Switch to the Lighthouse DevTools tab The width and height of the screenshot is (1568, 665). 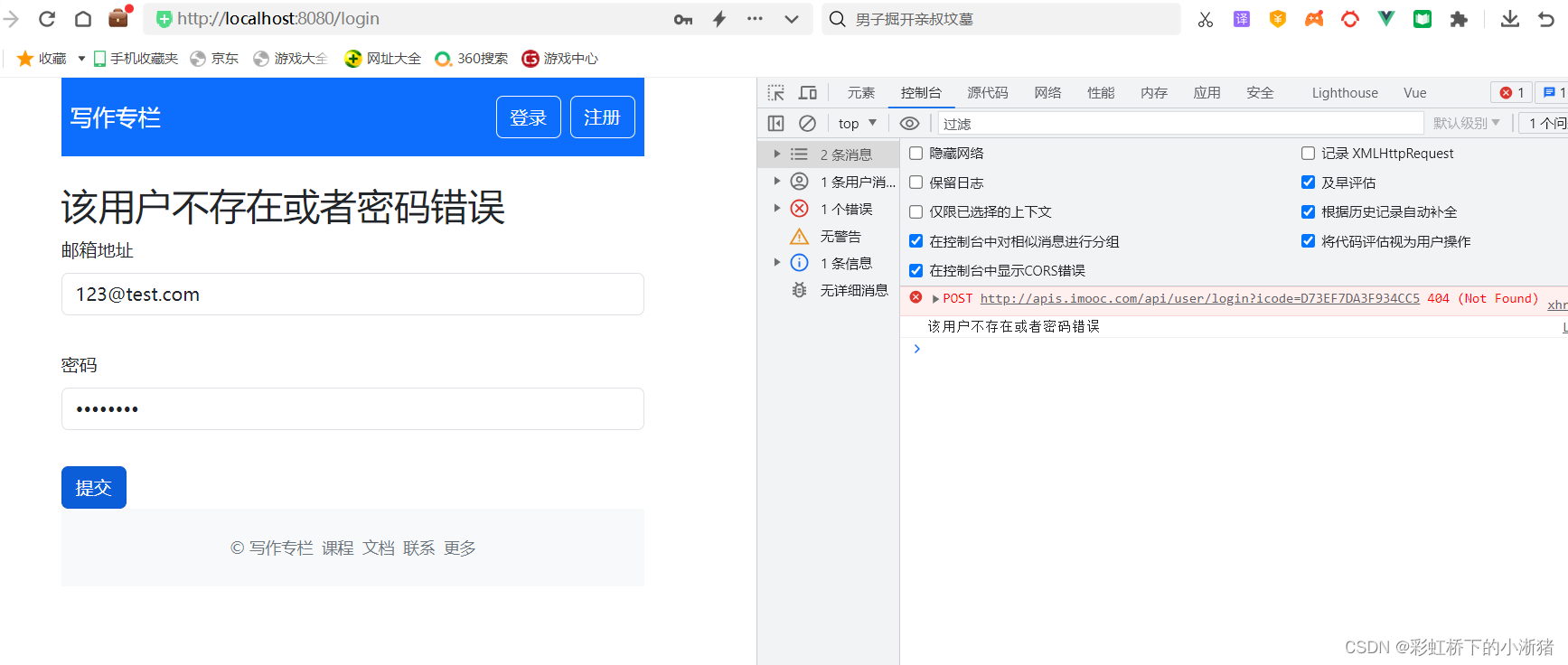(x=1345, y=93)
